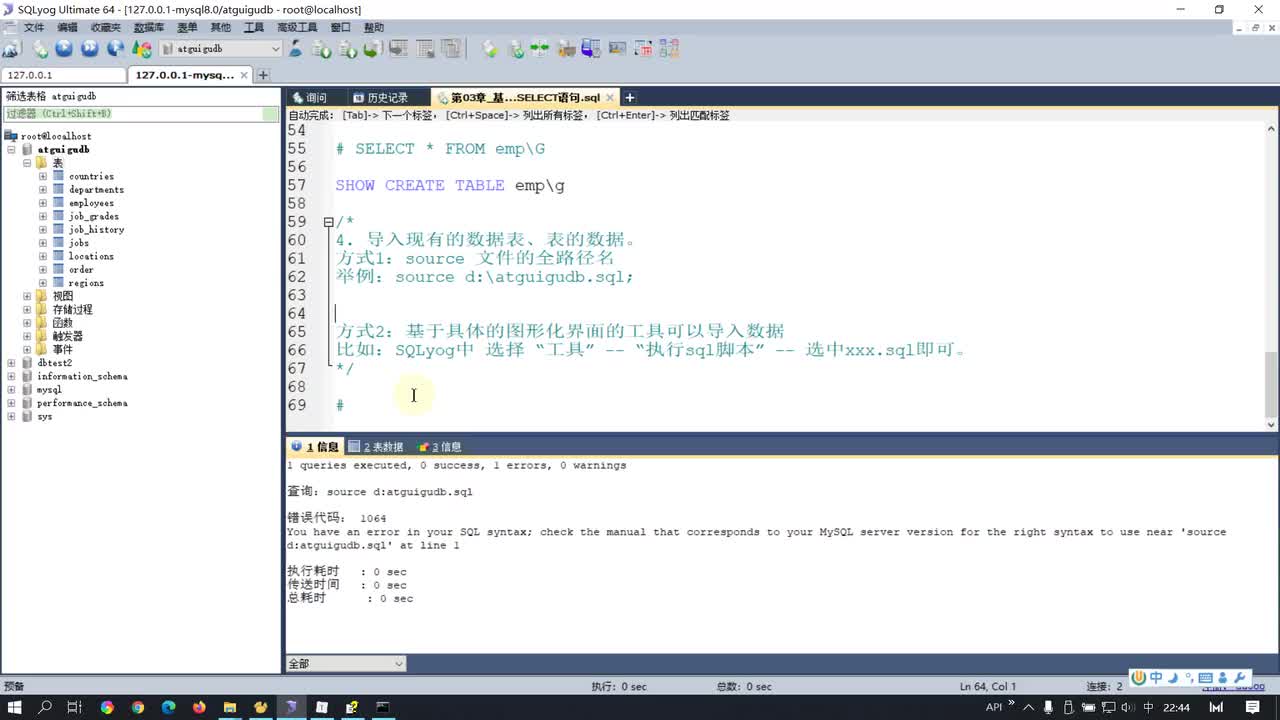Click the countries table icon

(58, 176)
